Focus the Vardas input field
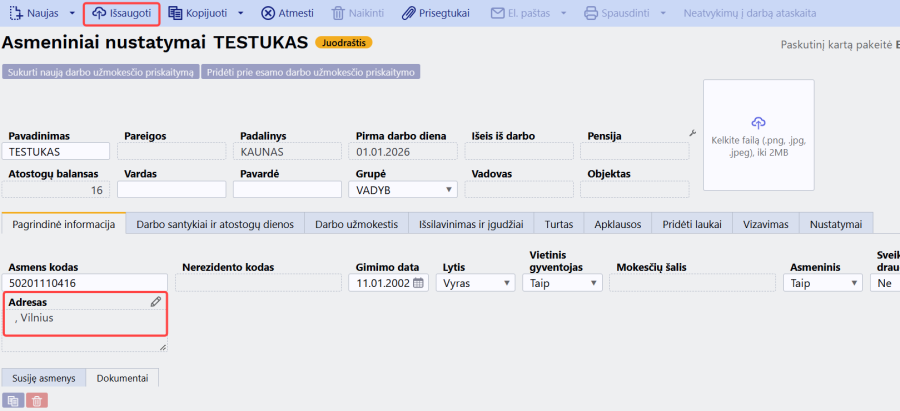The height and width of the screenshot is (411, 900). click(172, 189)
